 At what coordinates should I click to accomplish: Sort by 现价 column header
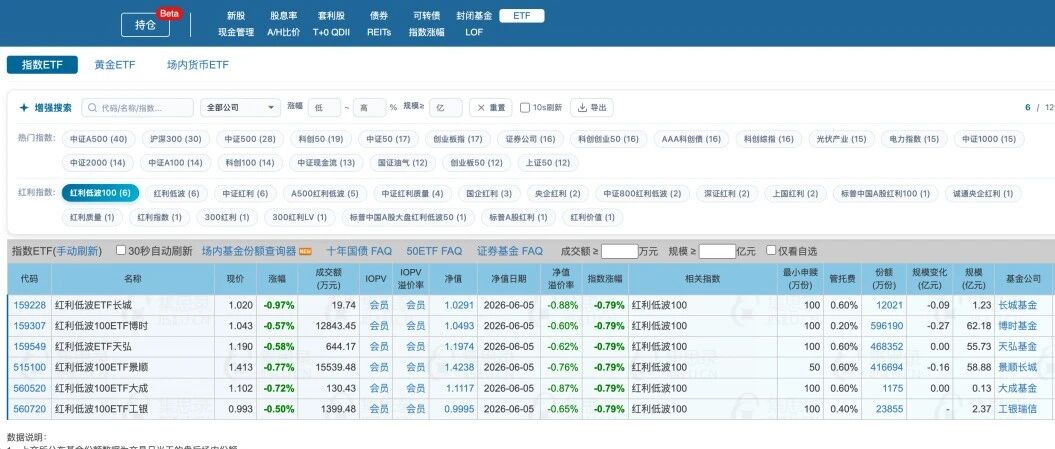pos(235,278)
